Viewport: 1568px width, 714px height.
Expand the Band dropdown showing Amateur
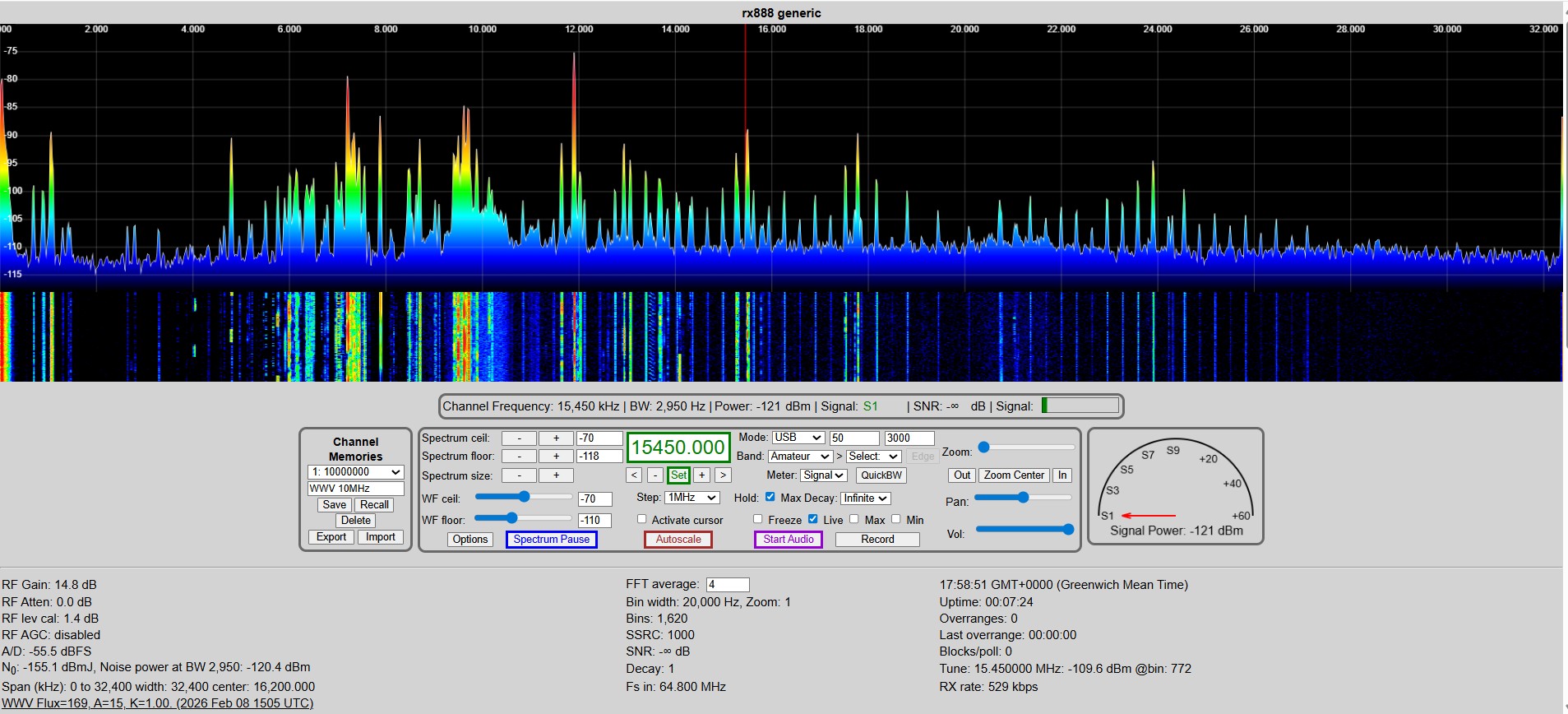(x=800, y=457)
